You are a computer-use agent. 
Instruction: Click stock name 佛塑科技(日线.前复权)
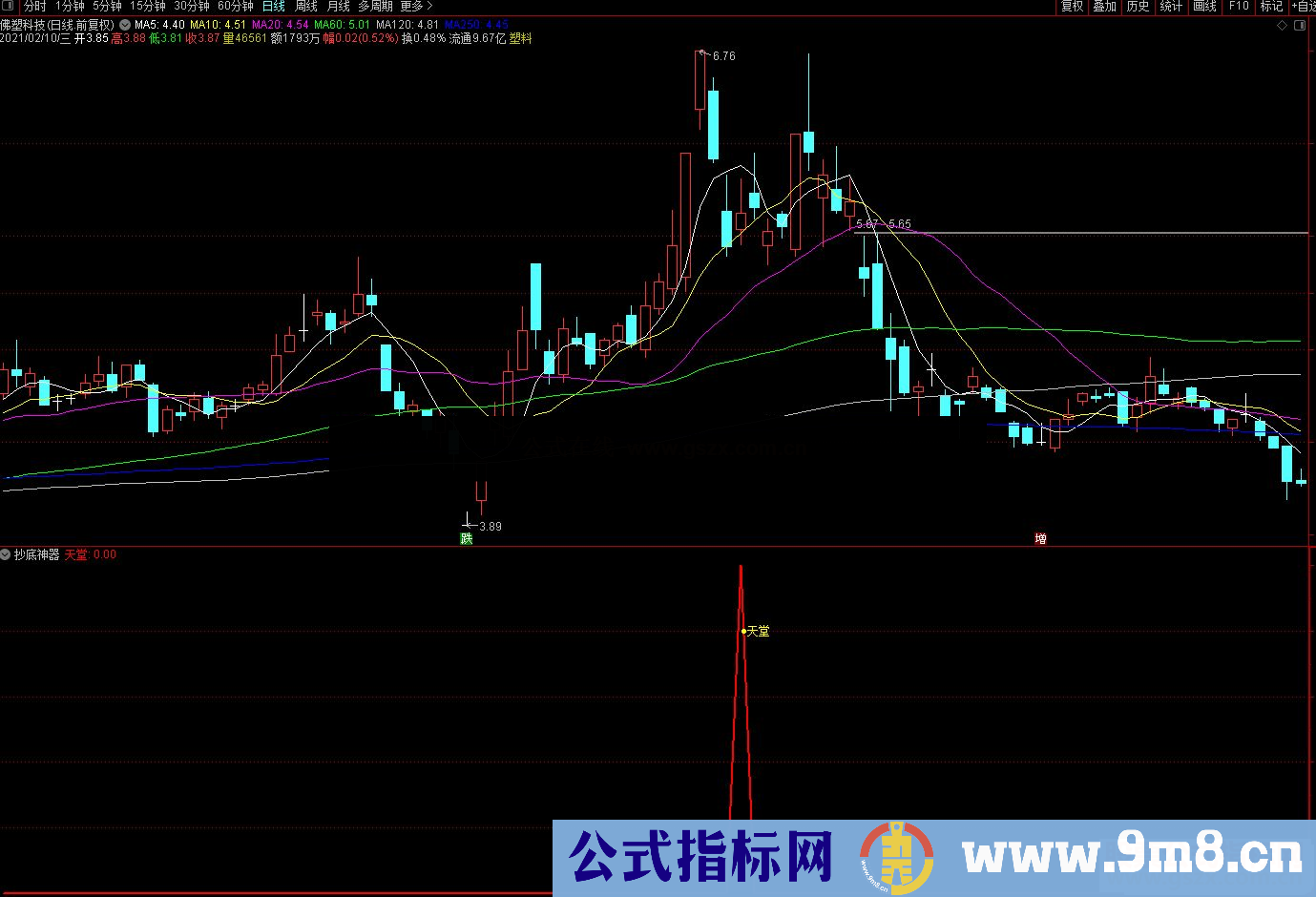click(57, 25)
